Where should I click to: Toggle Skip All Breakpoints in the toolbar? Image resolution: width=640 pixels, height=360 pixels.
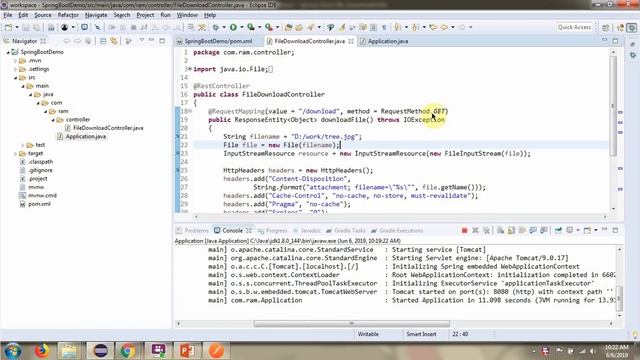click(97, 27)
